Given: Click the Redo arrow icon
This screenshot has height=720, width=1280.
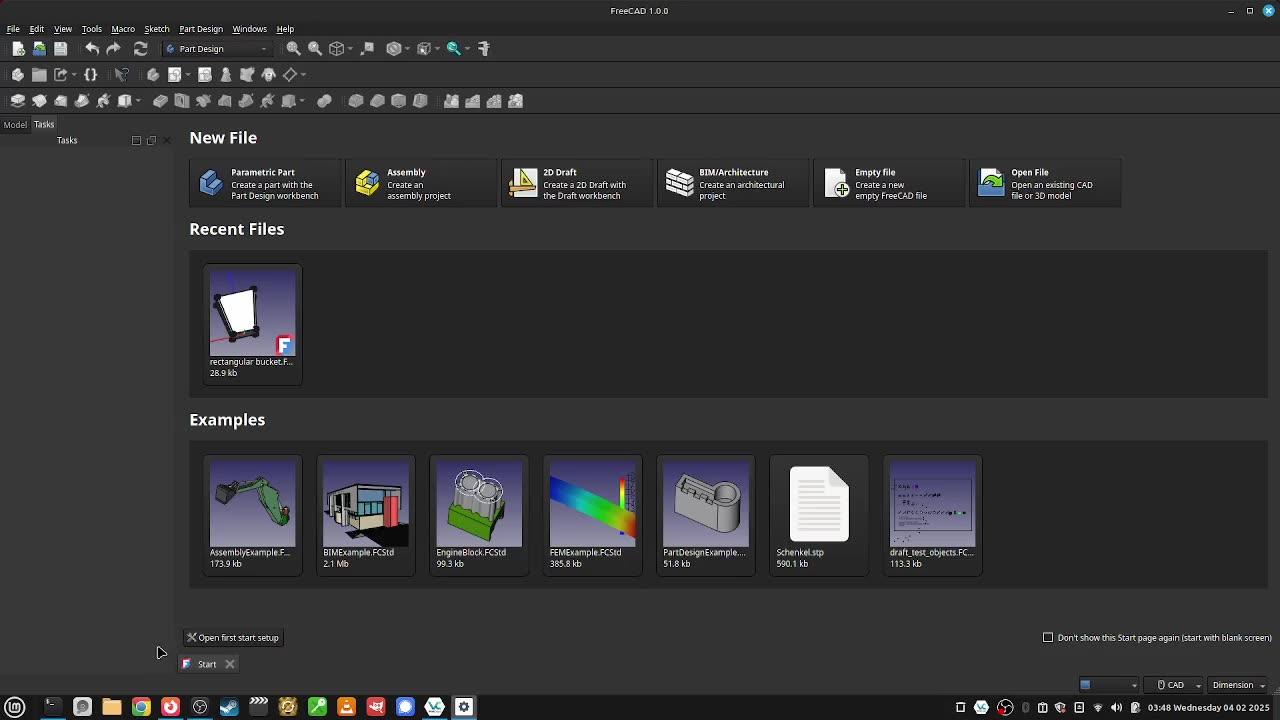Looking at the screenshot, I should point(113,48).
